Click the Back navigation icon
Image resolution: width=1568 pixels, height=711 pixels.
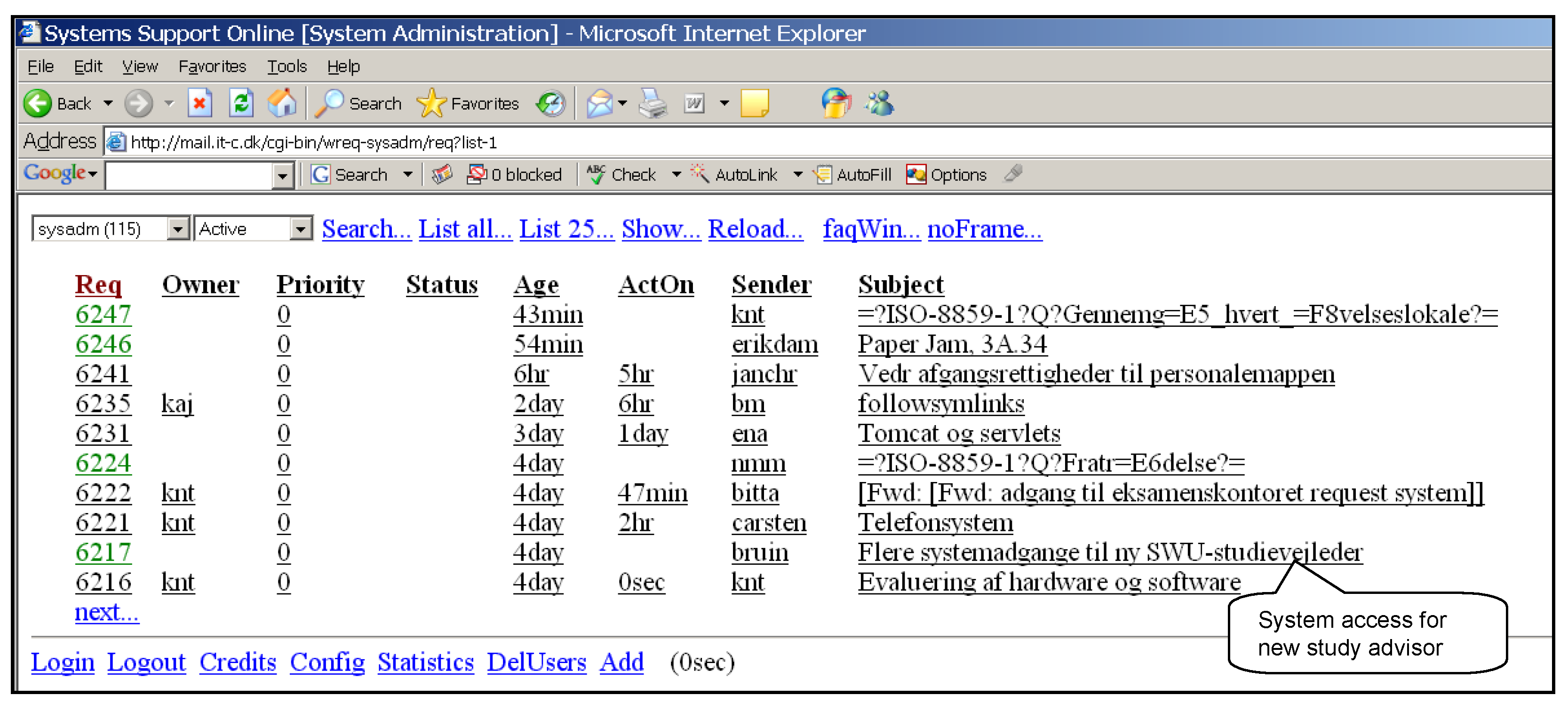[x=38, y=103]
